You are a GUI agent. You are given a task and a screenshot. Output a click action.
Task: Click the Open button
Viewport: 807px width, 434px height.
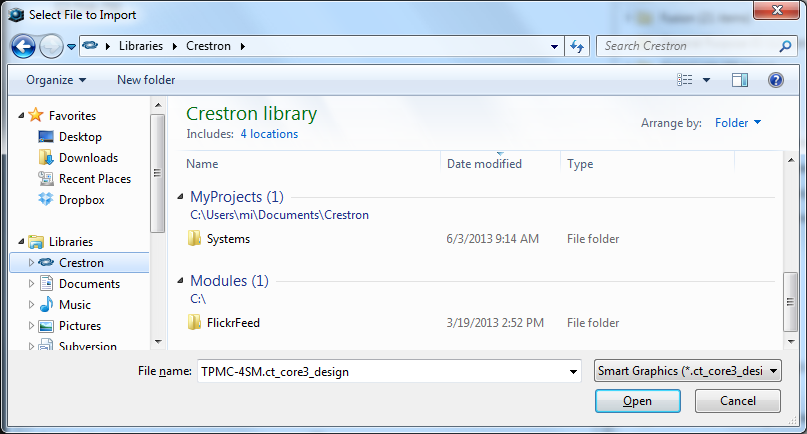638,401
